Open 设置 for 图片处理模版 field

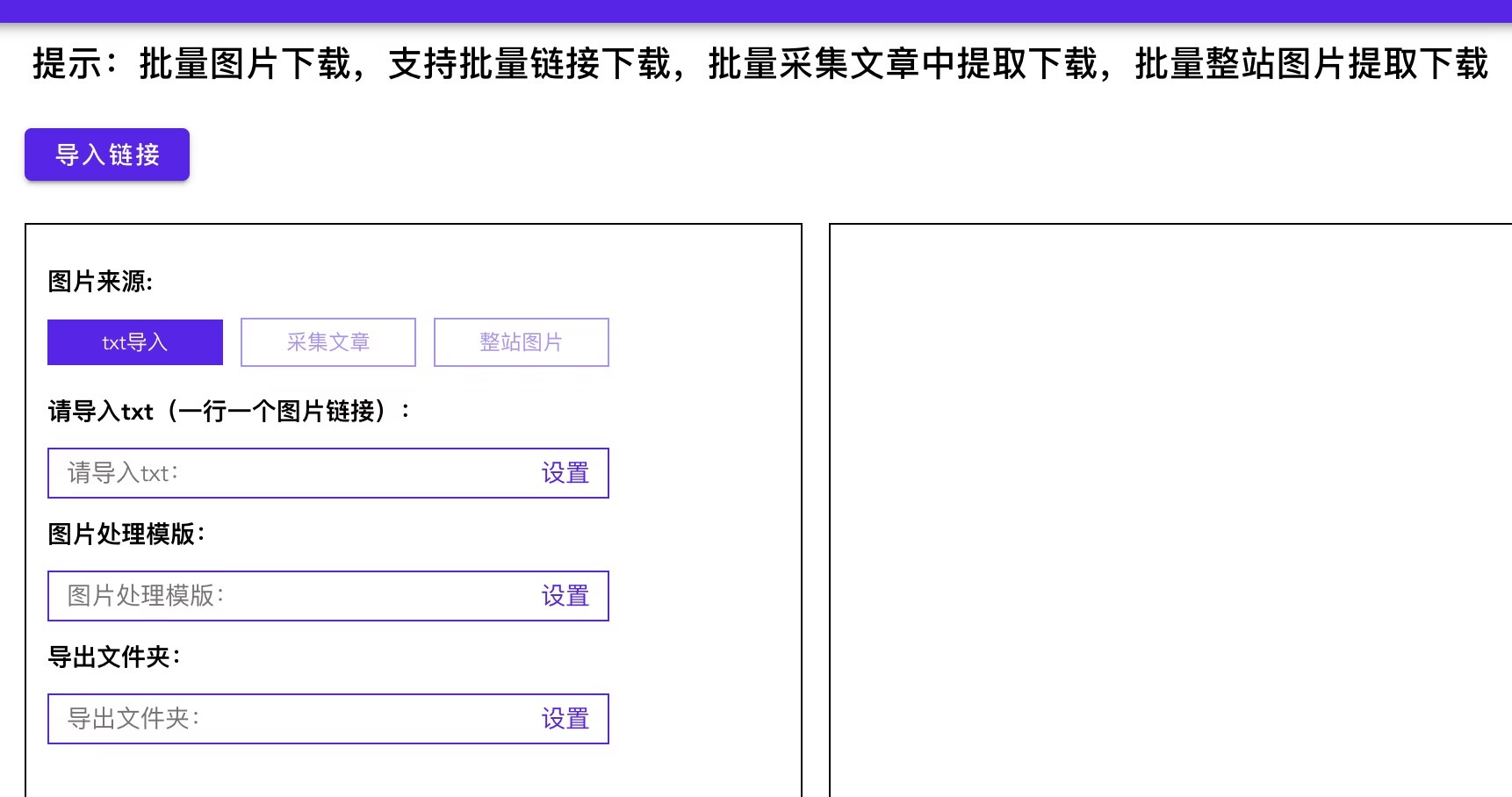coord(565,596)
